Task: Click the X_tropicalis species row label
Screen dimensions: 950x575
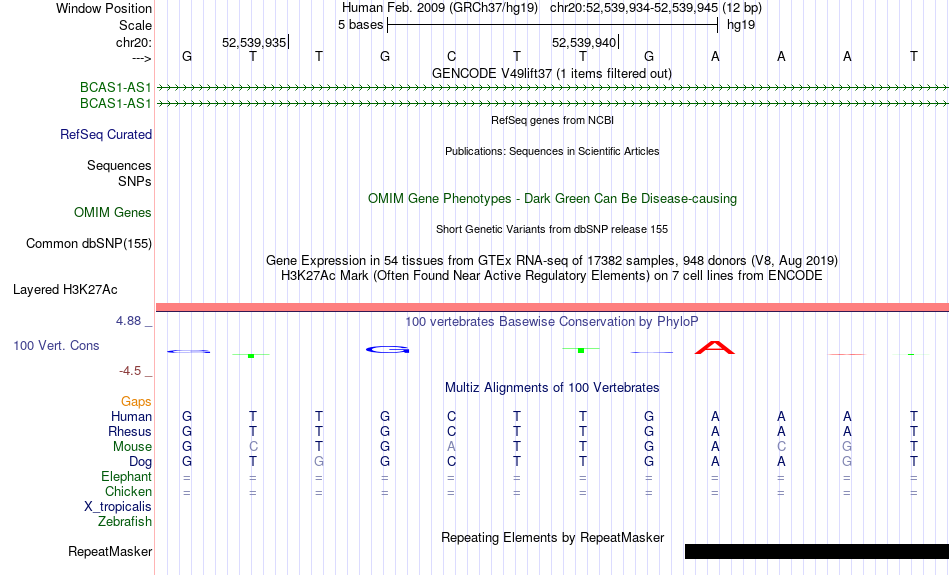Action: coord(118,507)
